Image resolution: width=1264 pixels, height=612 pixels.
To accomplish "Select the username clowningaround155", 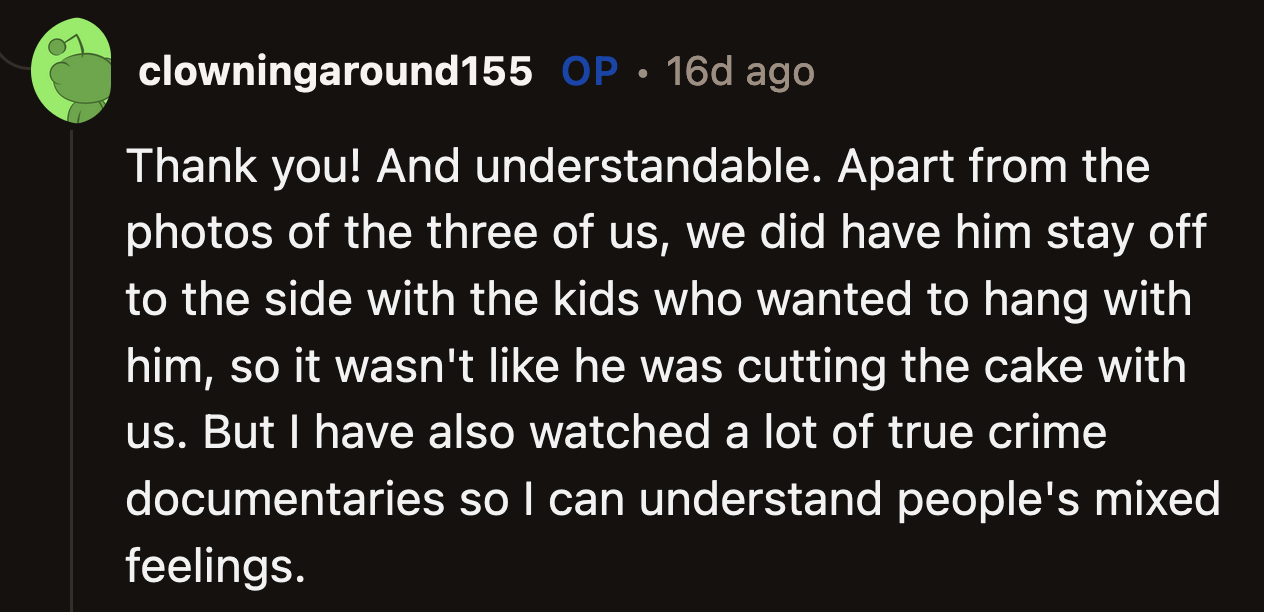I will (335, 72).
